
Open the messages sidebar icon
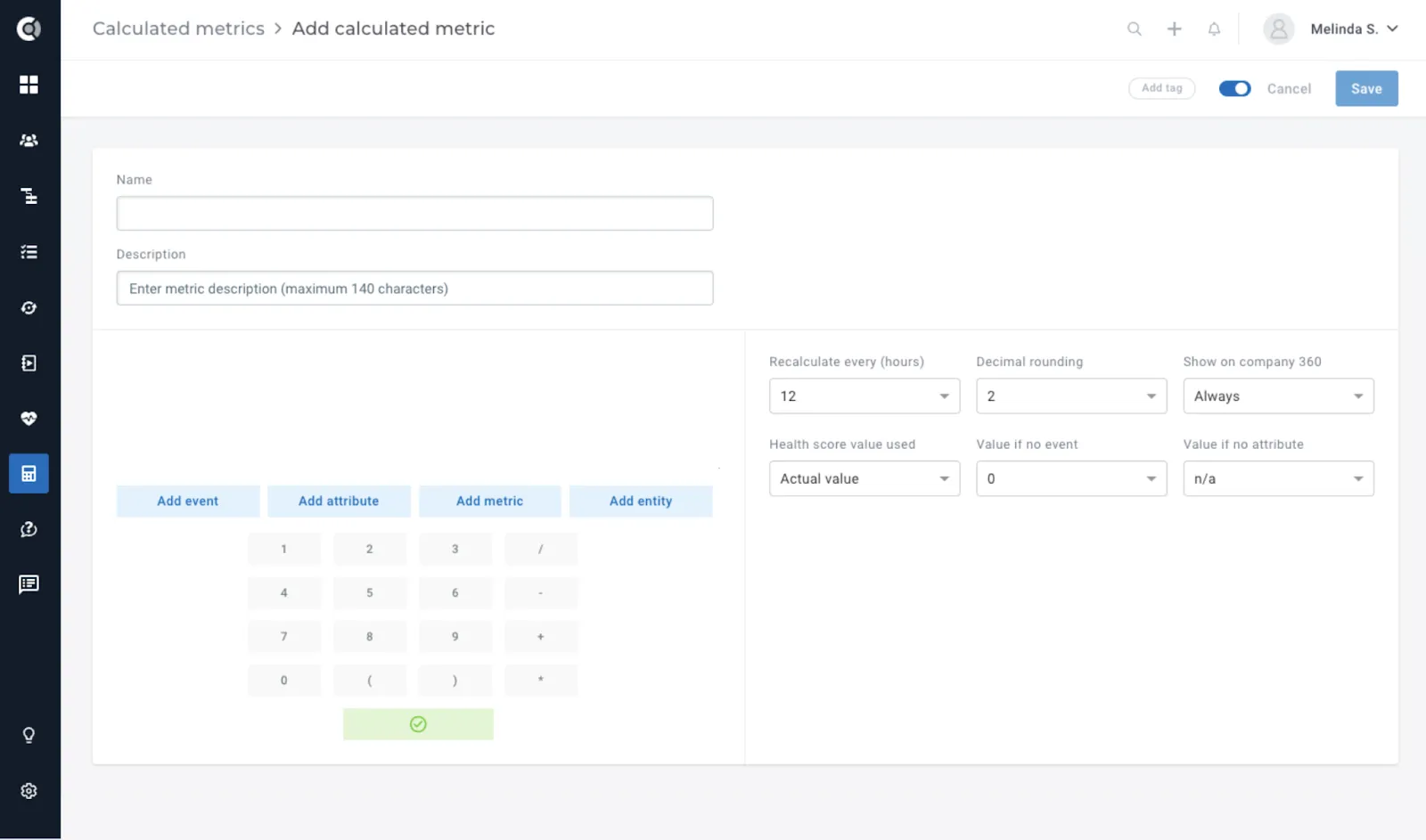tap(29, 584)
